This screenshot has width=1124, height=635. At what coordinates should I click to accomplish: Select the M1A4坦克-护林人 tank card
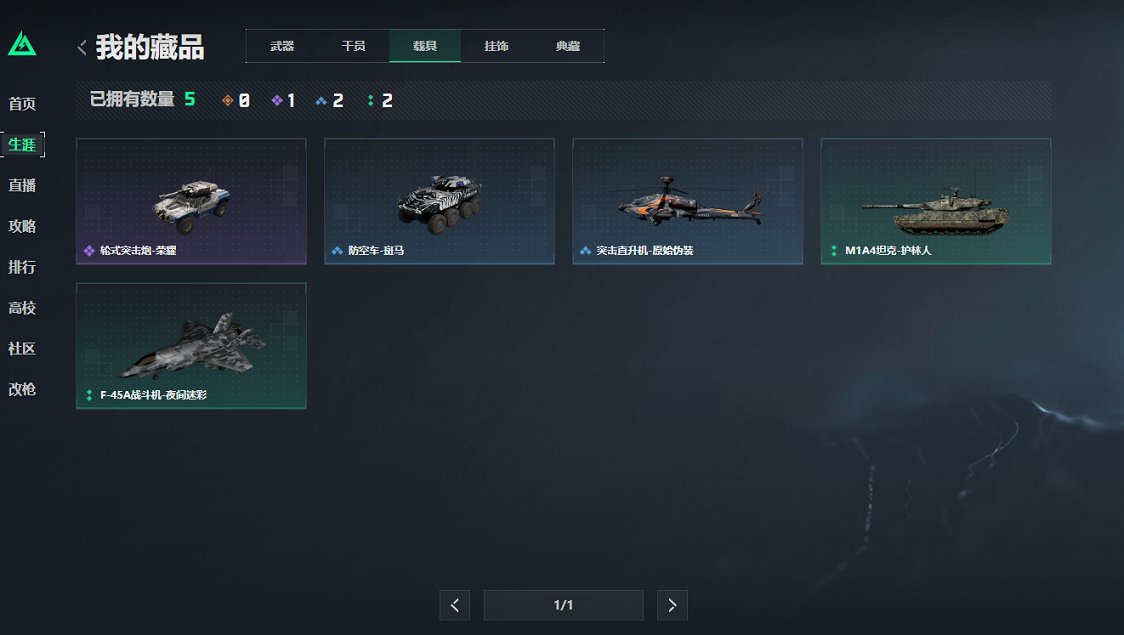tap(936, 201)
